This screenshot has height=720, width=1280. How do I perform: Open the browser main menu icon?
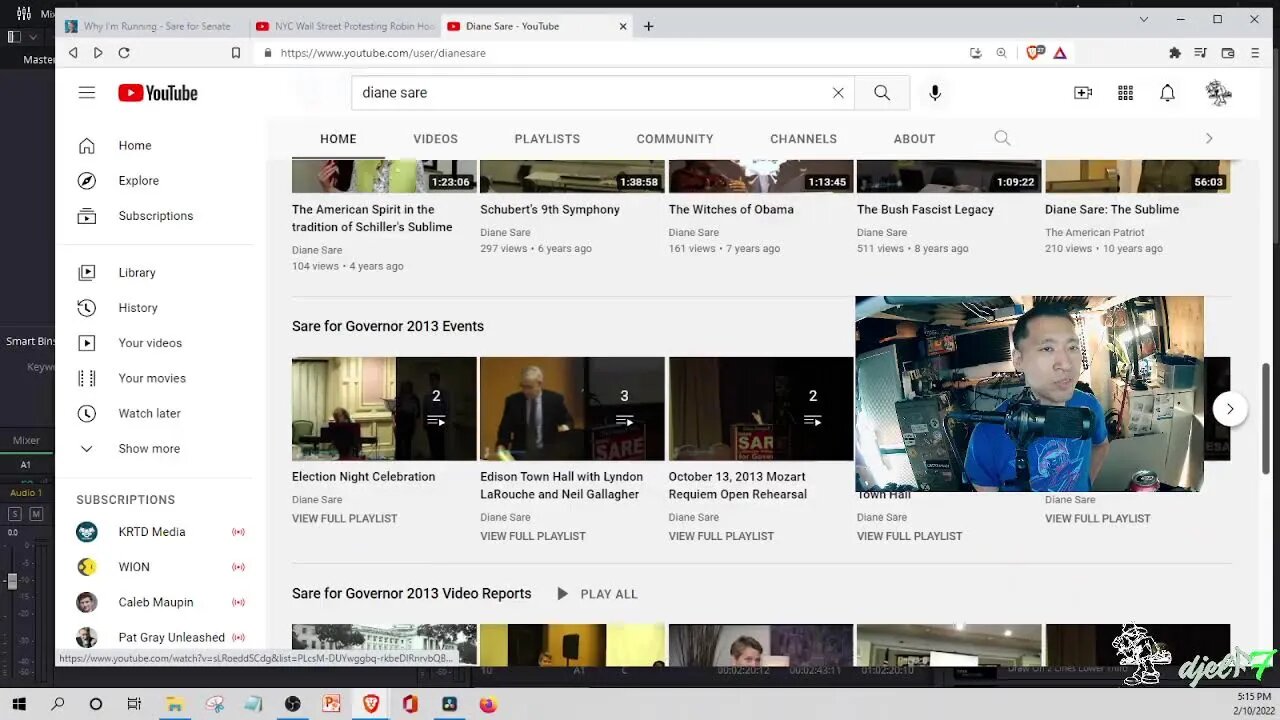[x=1255, y=53]
